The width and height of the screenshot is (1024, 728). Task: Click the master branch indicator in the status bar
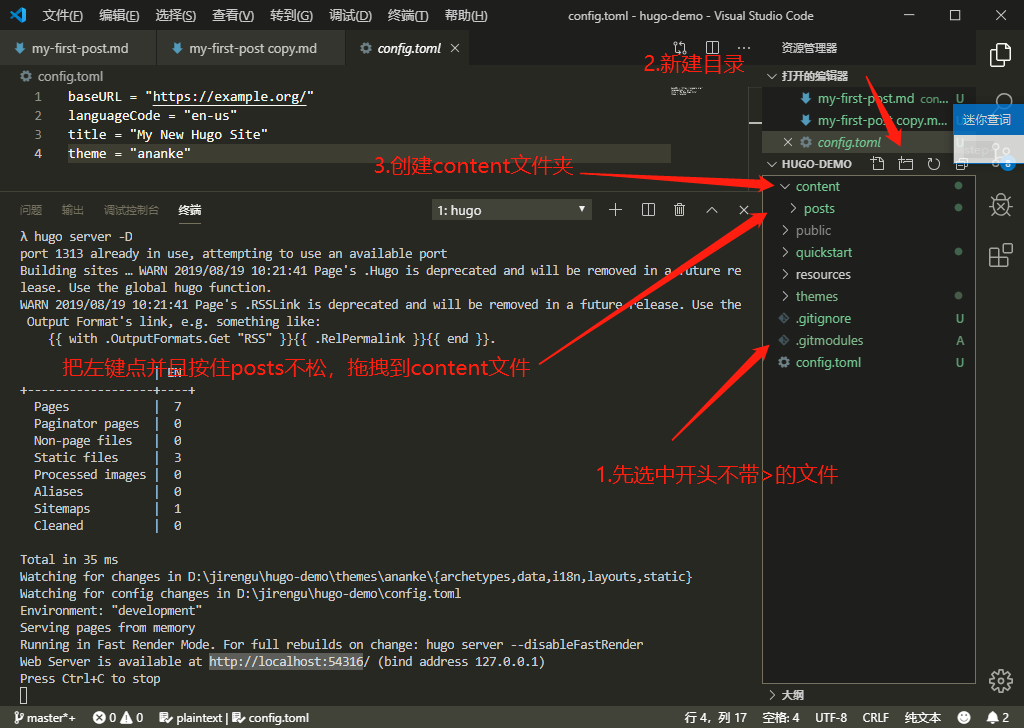pos(44,718)
